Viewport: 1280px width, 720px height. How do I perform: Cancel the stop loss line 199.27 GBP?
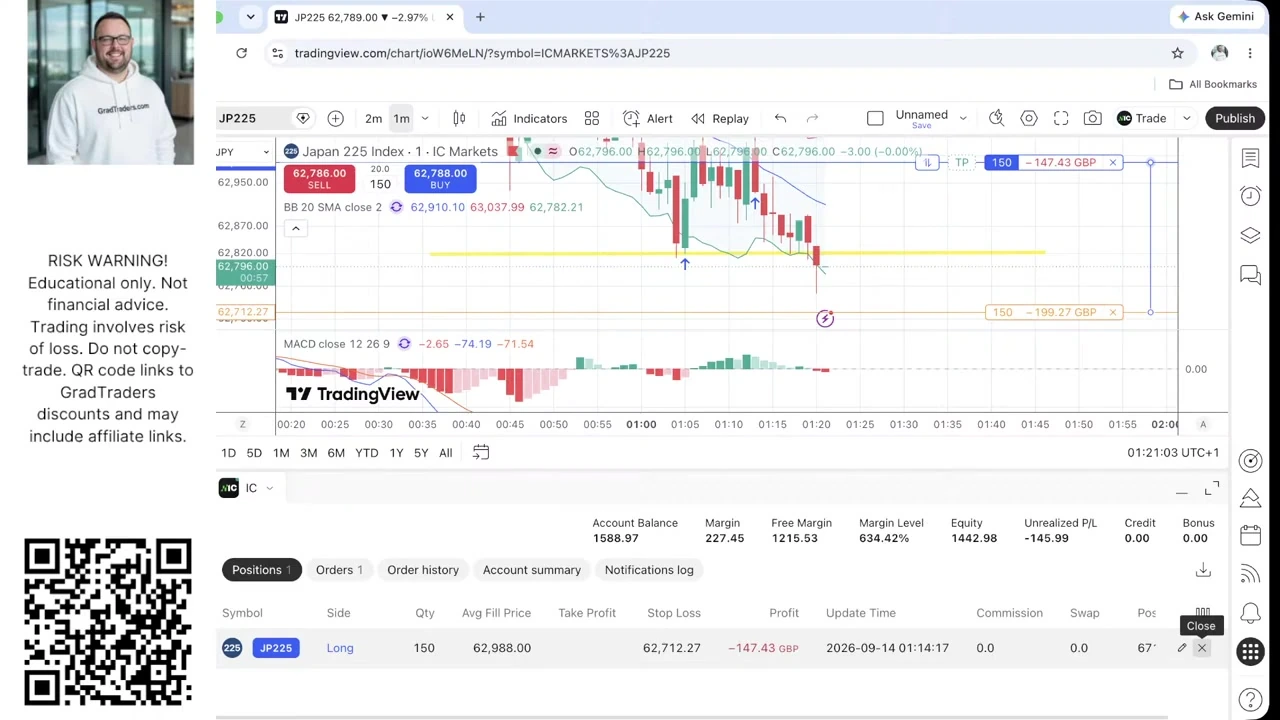click(x=1112, y=312)
